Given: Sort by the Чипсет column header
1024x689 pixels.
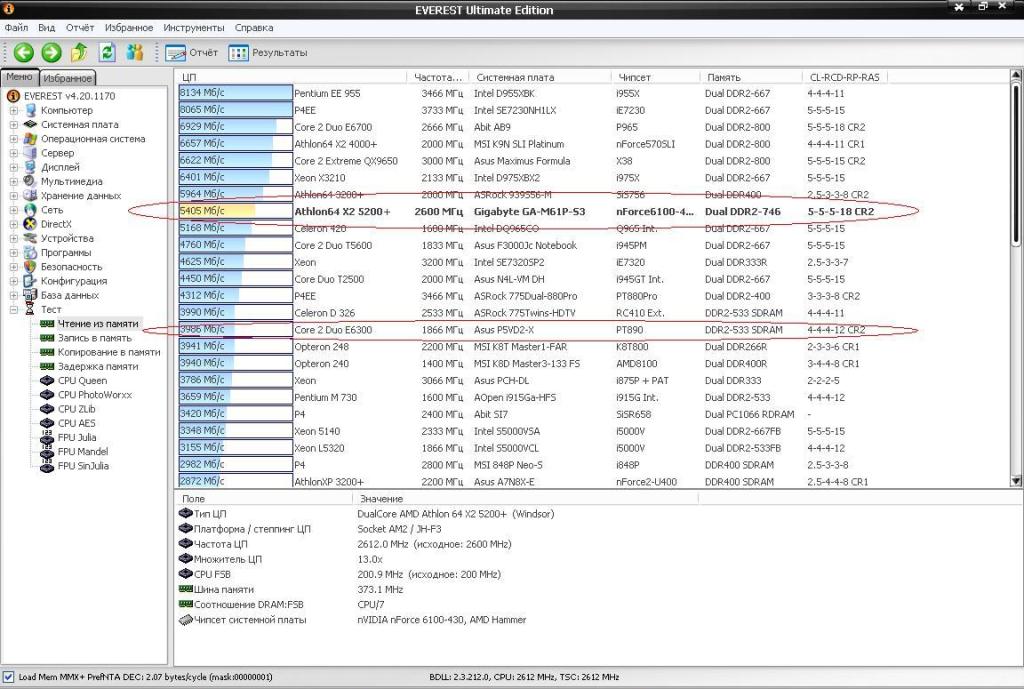Looking at the screenshot, I should tap(656, 77).
